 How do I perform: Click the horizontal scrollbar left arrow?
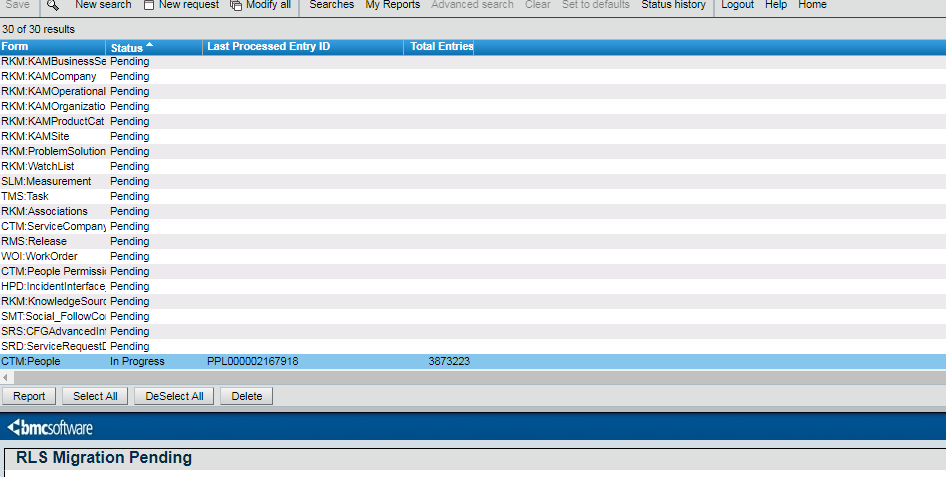5,377
